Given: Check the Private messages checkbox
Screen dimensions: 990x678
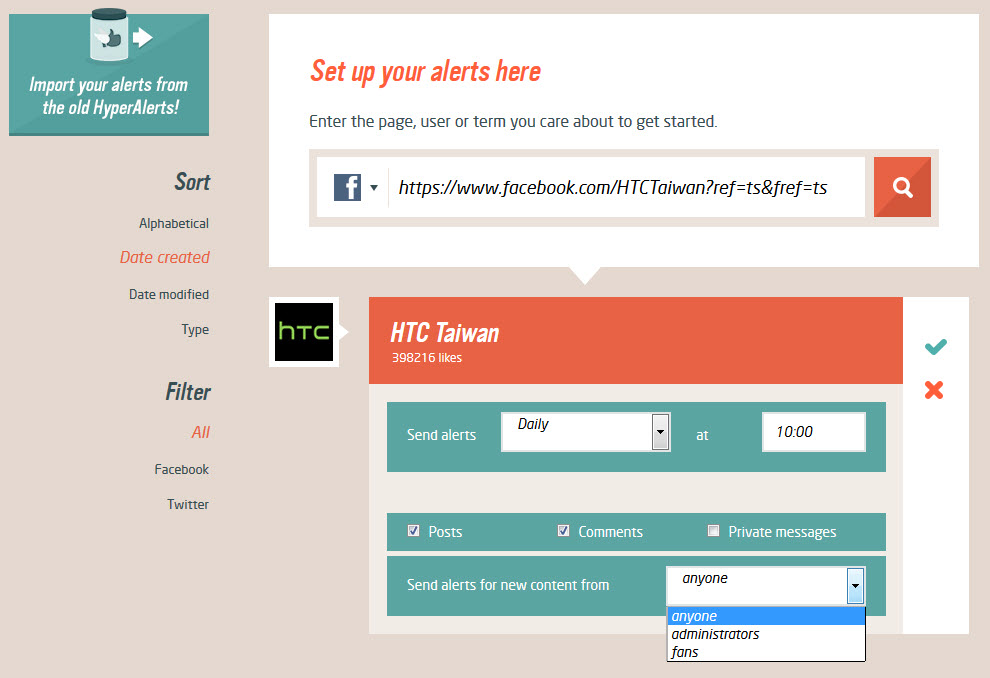Looking at the screenshot, I should click(x=713, y=531).
